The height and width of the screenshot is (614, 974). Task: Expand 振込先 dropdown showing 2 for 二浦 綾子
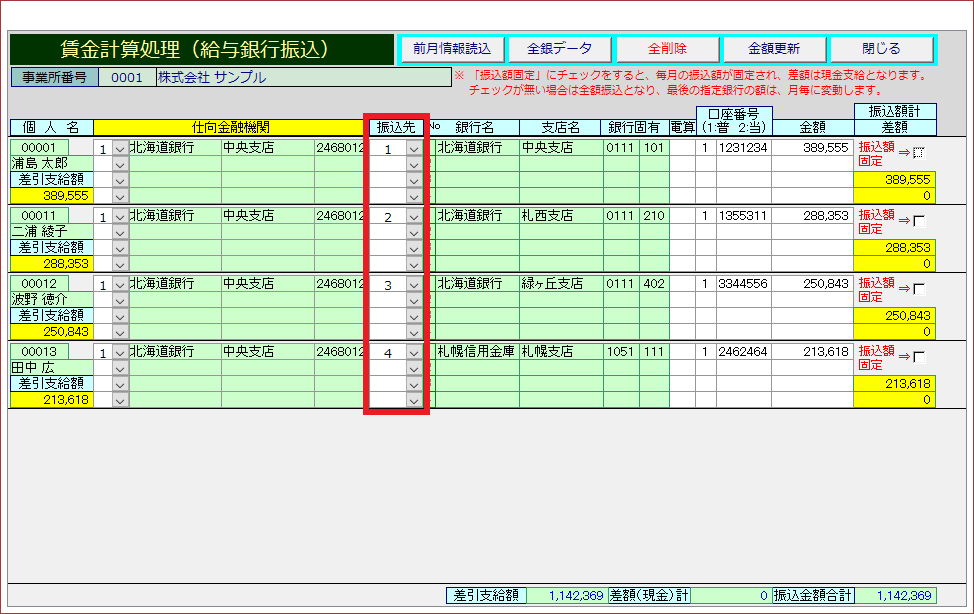pos(414,217)
